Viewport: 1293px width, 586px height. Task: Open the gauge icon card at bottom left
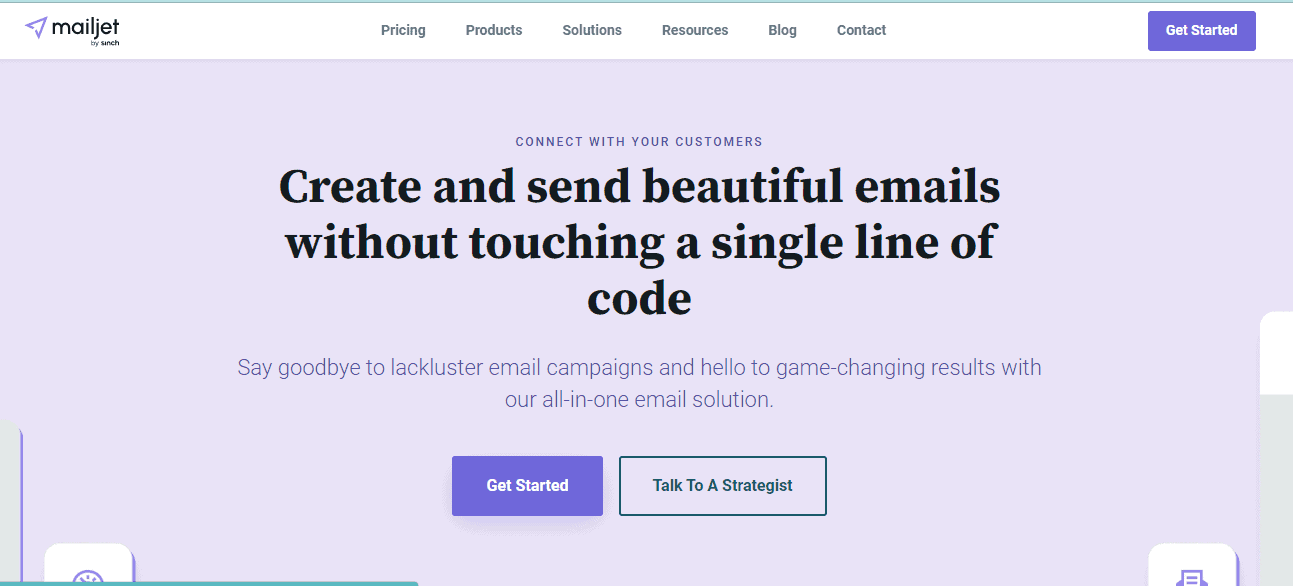(x=88, y=565)
